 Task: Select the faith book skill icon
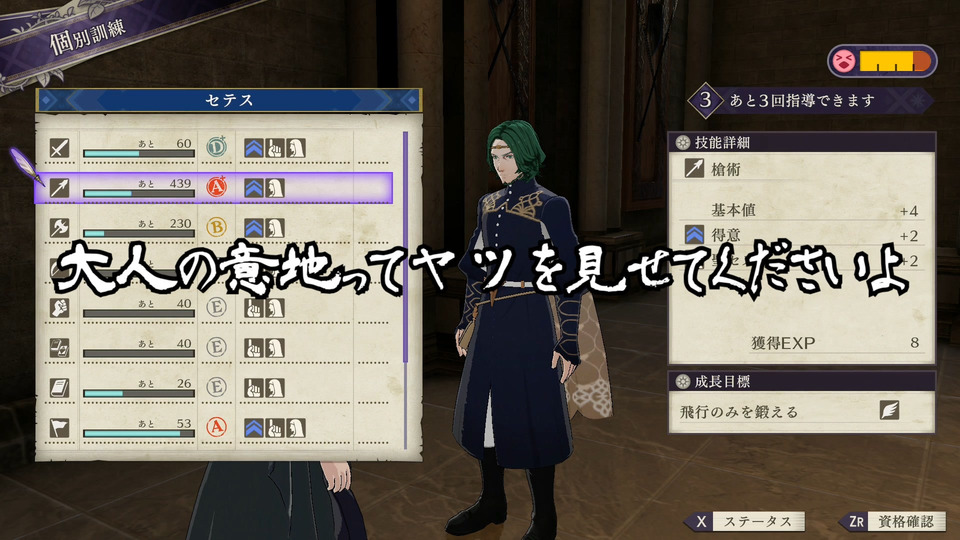click(x=59, y=388)
